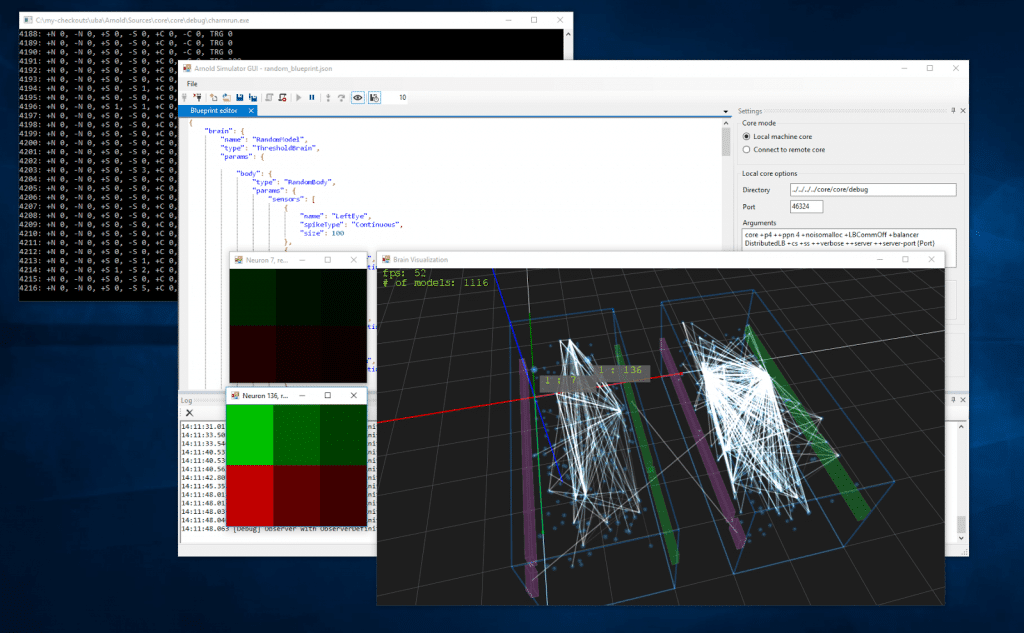Open the document list dropdown arrow
This screenshot has height=633, width=1024.
point(726,112)
